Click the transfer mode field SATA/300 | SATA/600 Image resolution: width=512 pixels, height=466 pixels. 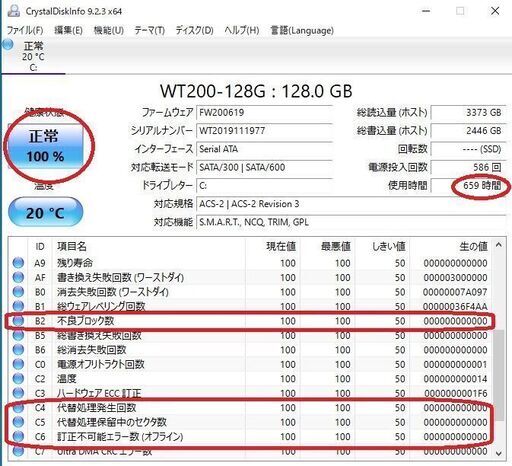click(x=264, y=167)
